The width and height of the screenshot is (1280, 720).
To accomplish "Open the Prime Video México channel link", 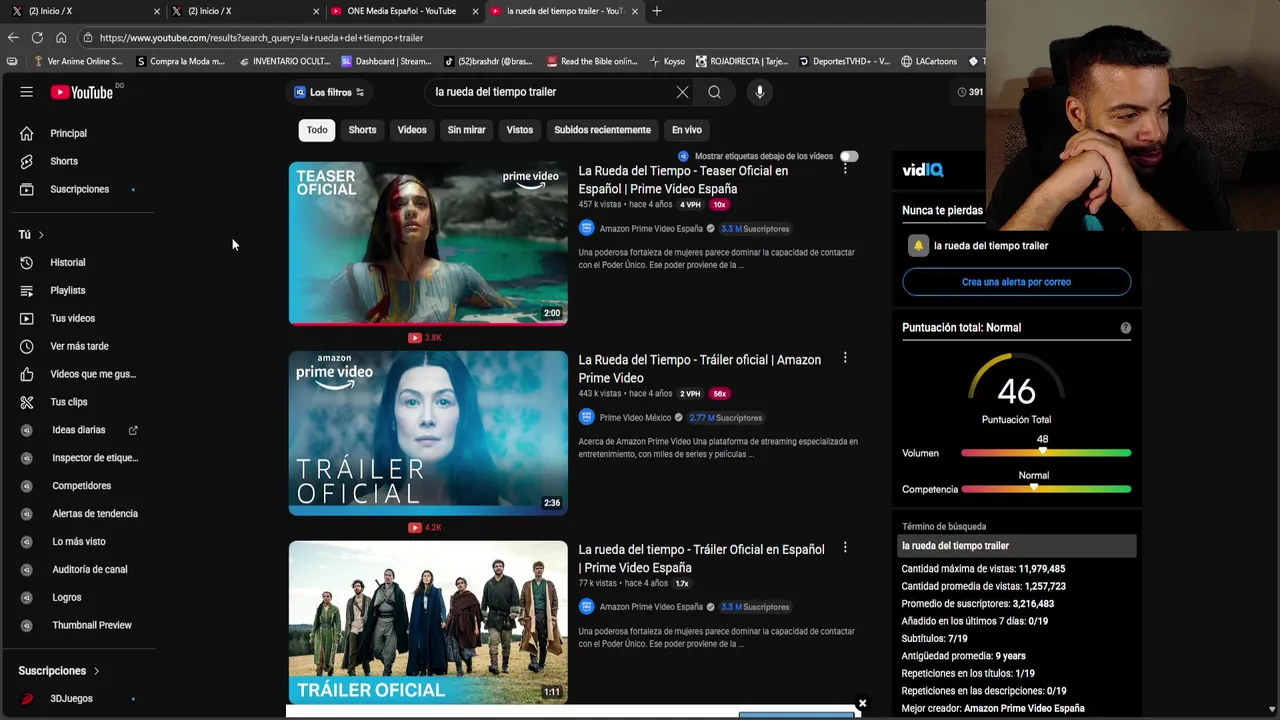I will pos(635,417).
